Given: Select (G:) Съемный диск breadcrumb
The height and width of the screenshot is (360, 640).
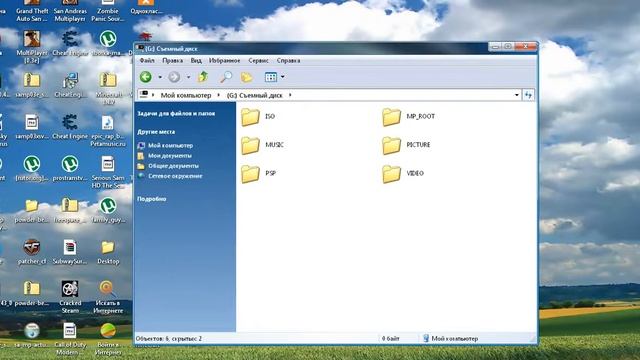Looking at the screenshot, I should tap(254, 95).
